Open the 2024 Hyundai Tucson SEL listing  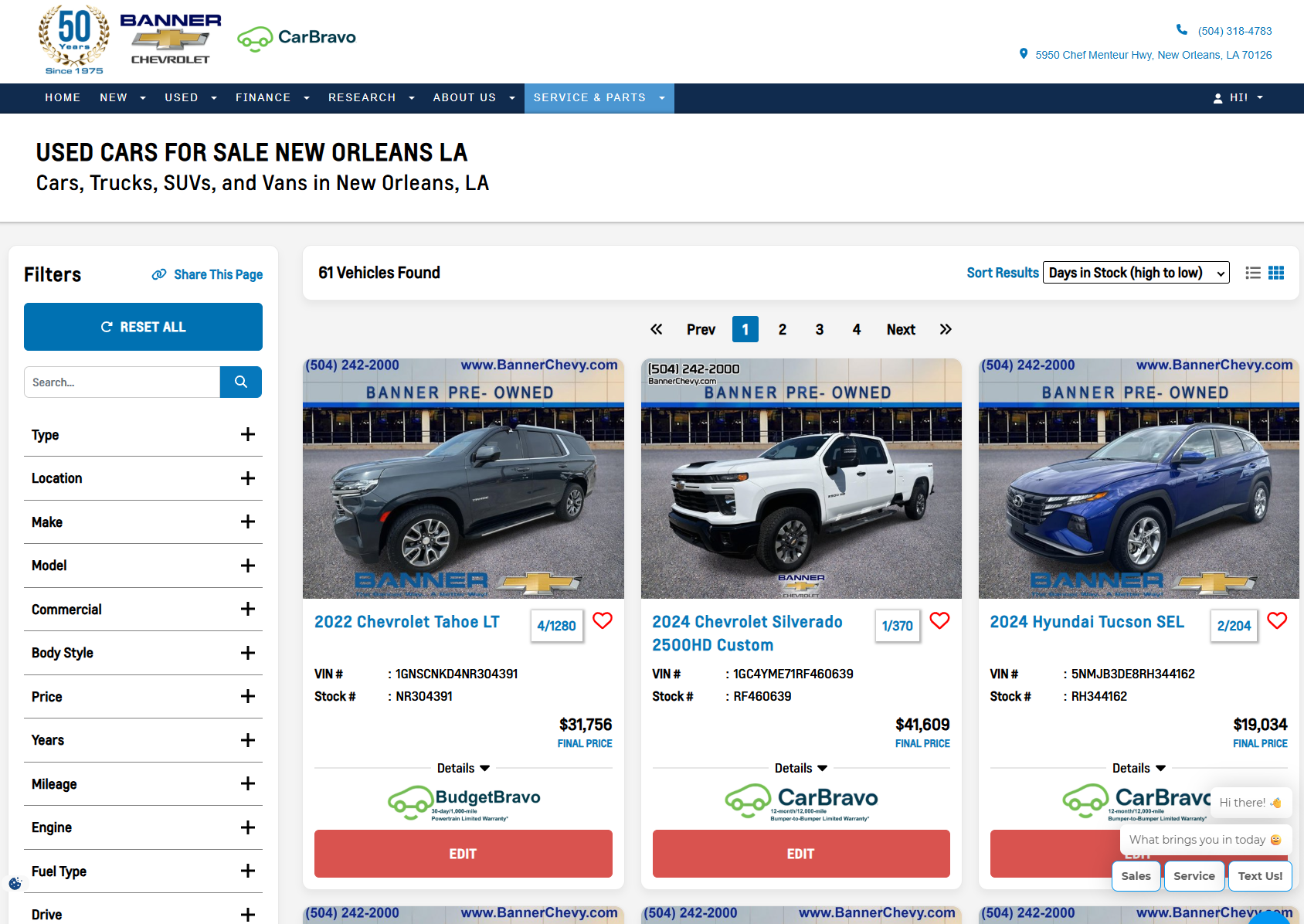click(1087, 622)
